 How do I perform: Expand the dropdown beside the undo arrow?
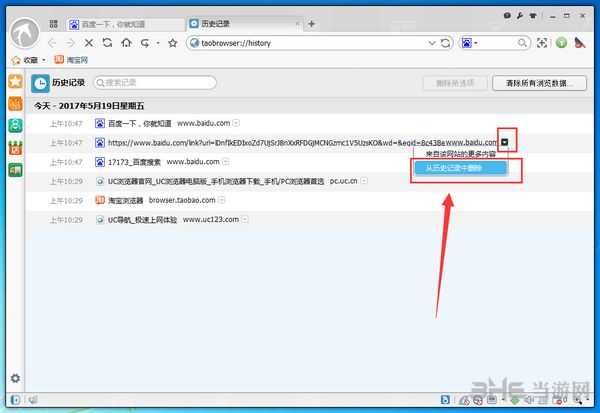[x=158, y=43]
